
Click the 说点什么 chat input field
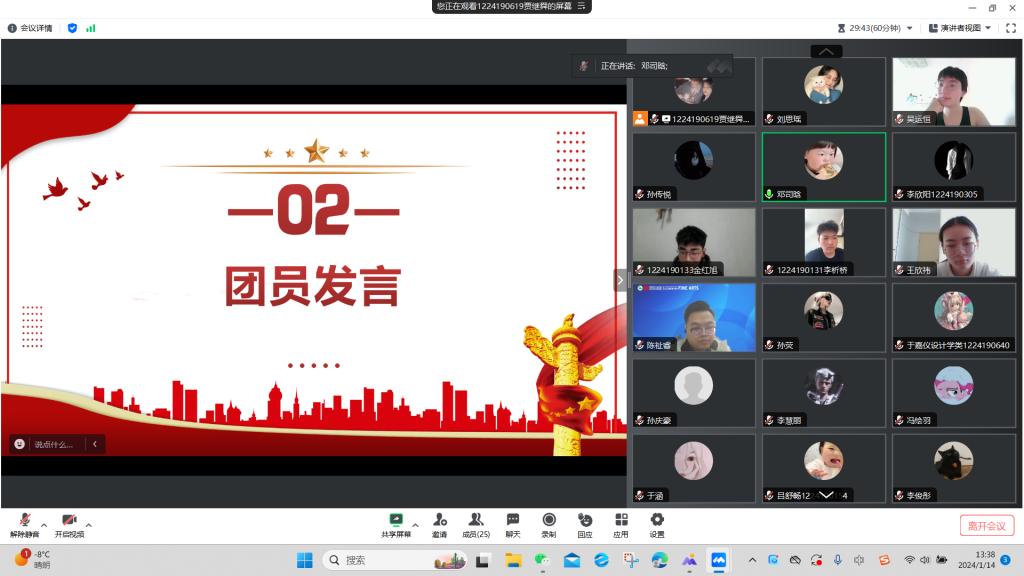(x=54, y=444)
